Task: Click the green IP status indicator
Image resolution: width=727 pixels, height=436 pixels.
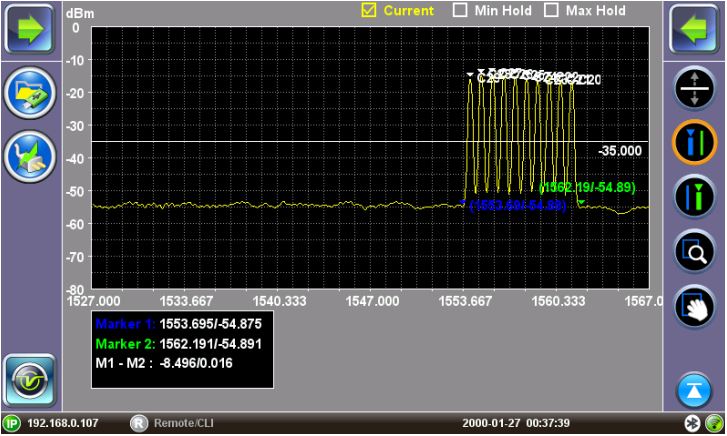Action: [12, 424]
